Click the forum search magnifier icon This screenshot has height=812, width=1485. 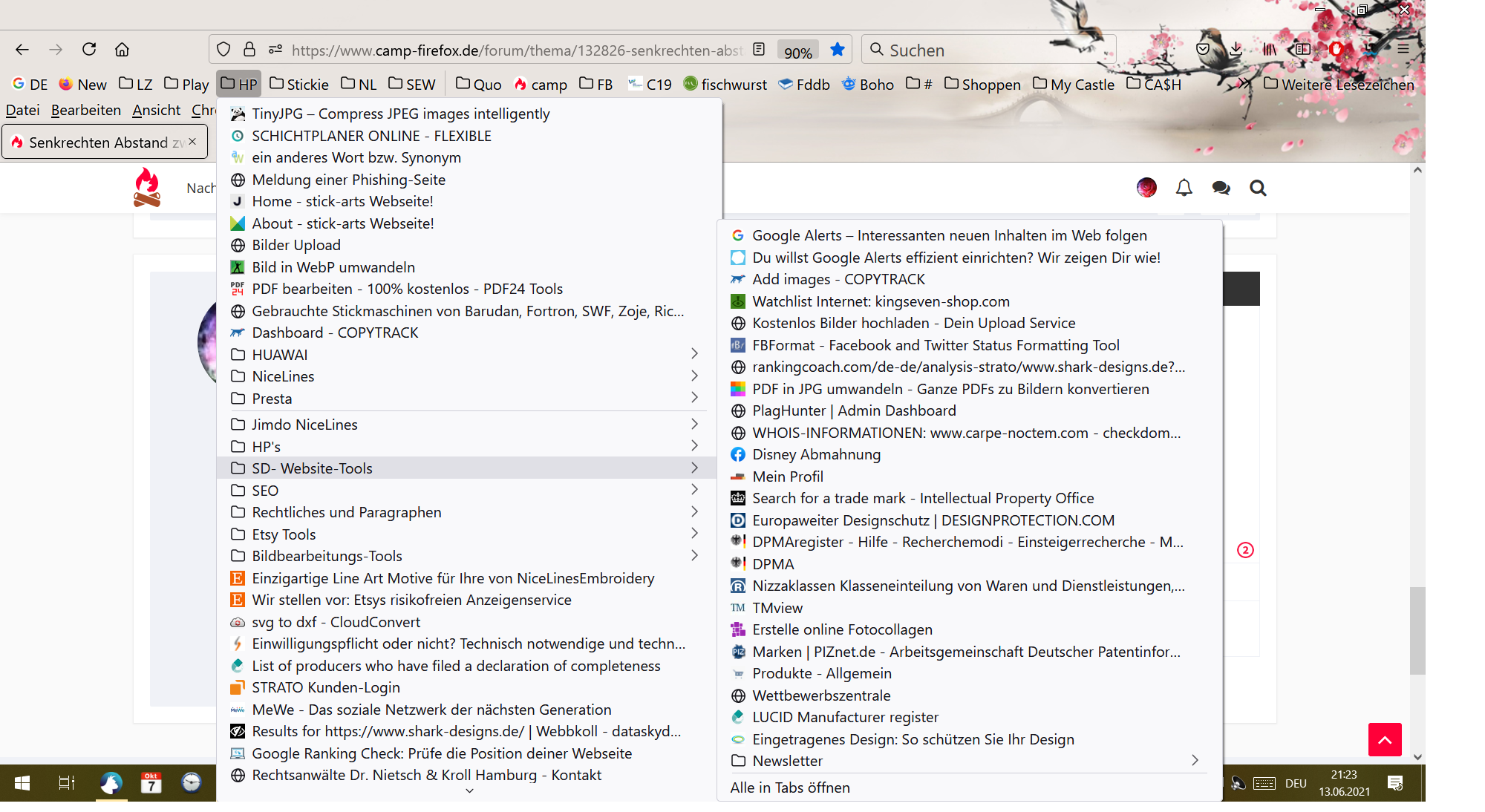[1258, 189]
